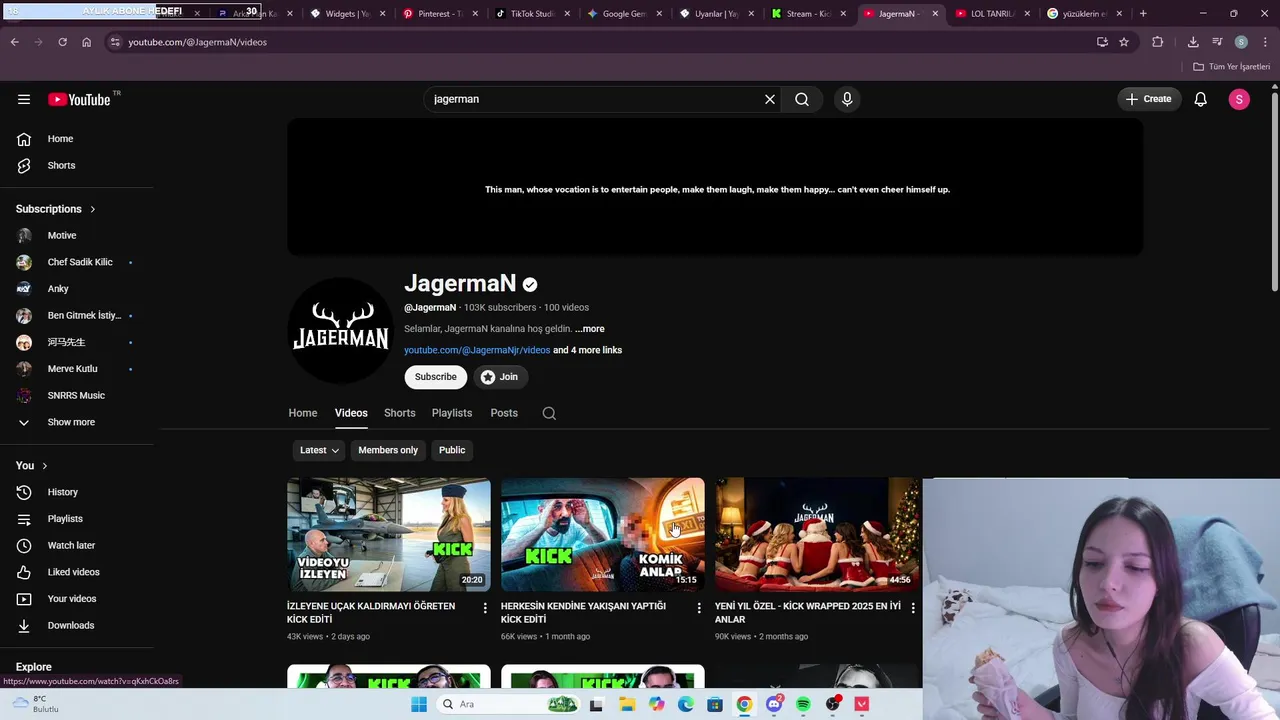1280x720 pixels.
Task: Click the Create button
Action: point(1148,99)
